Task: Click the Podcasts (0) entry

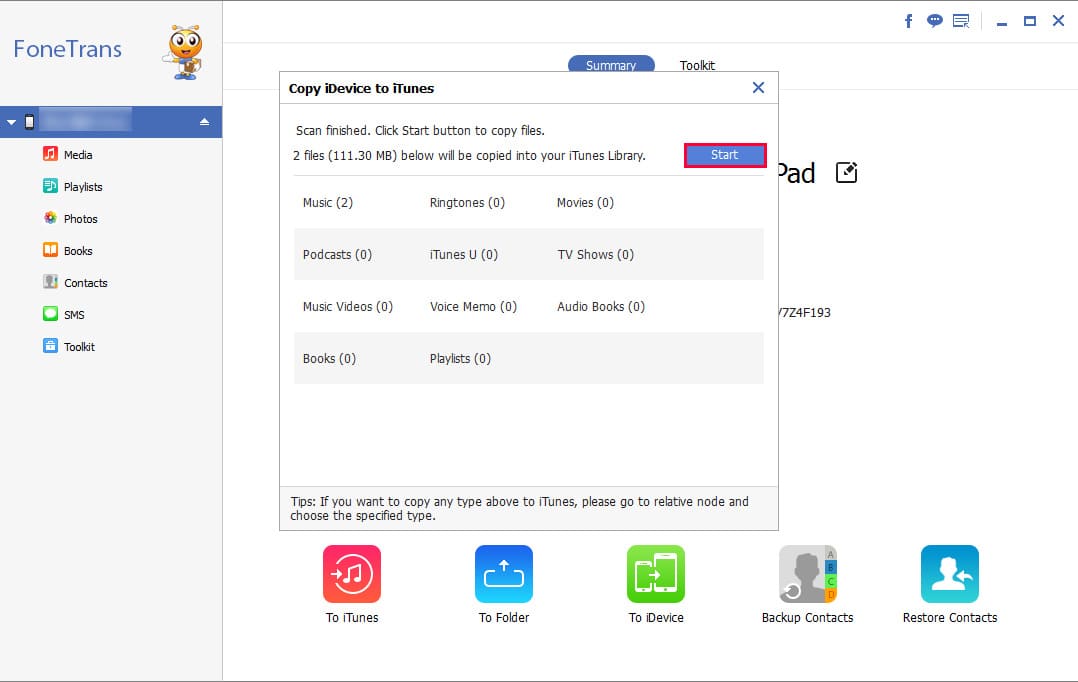Action: coord(338,254)
